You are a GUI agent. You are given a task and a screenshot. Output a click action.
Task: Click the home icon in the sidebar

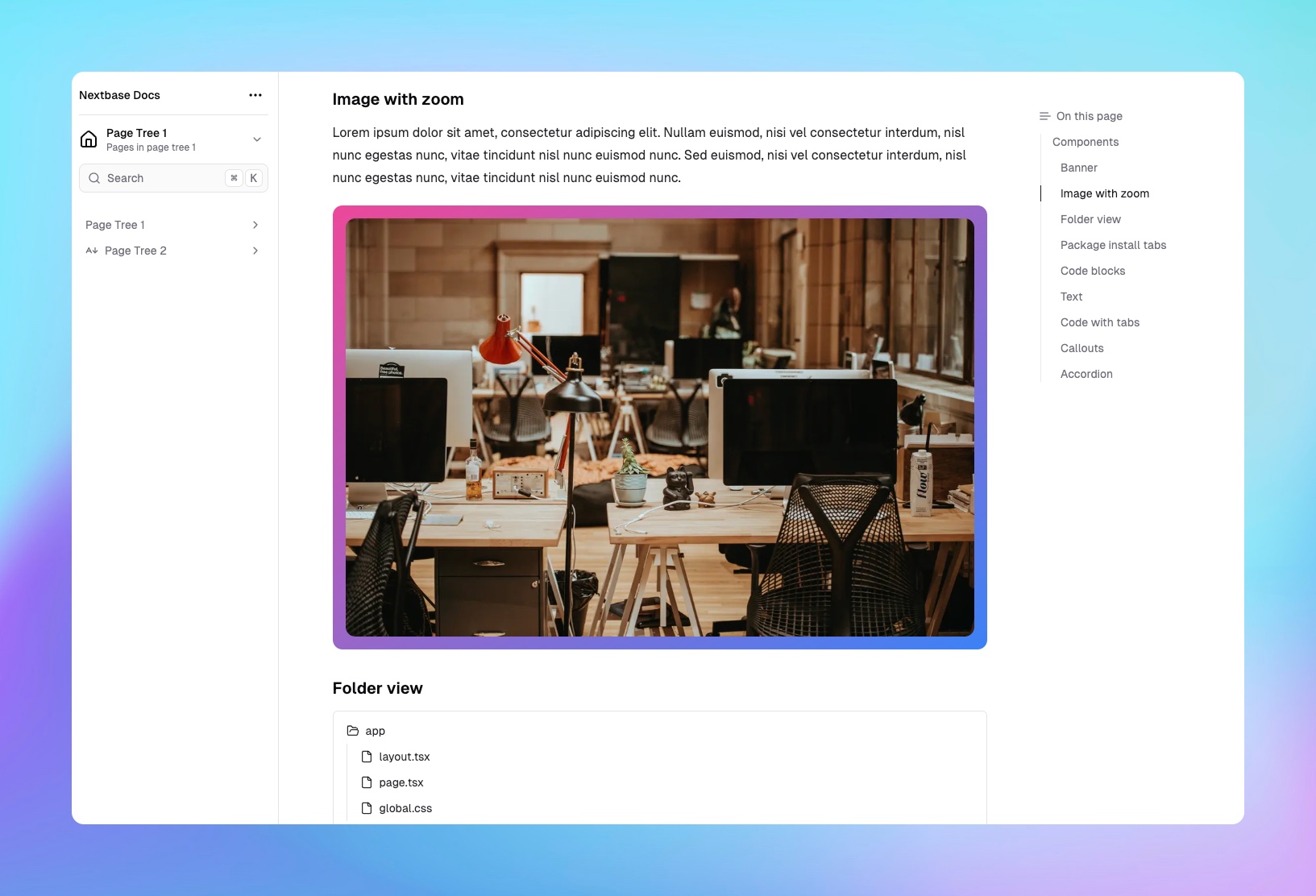tap(89, 139)
